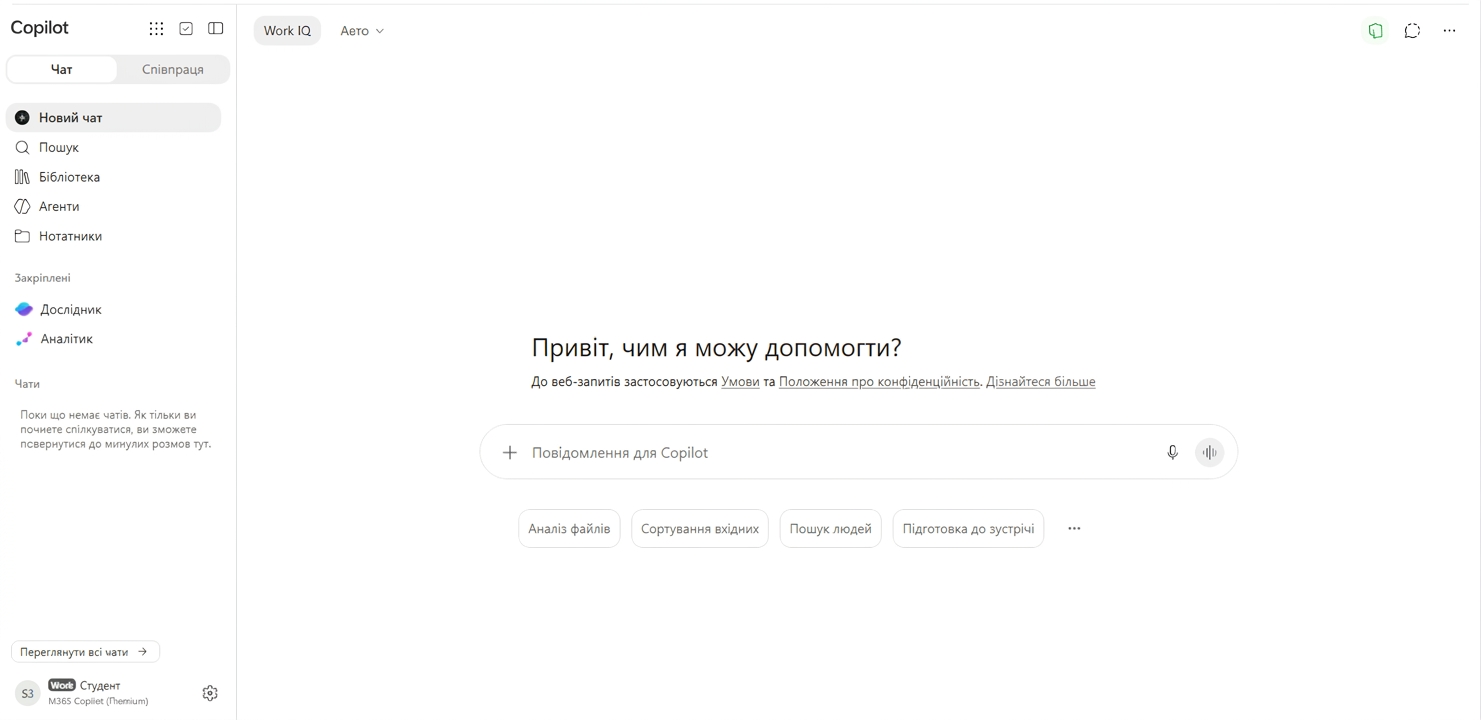Click the Переглянути всі чати button
1481x720 pixels.
[x=85, y=652]
